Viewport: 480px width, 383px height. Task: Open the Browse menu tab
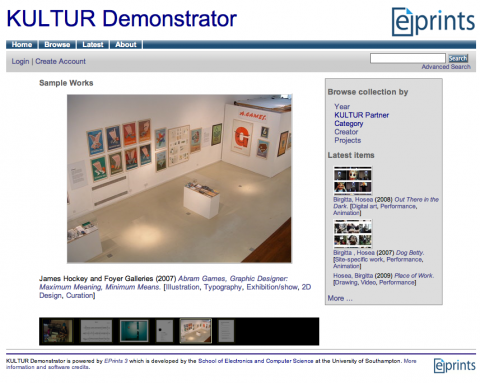[x=57, y=45]
